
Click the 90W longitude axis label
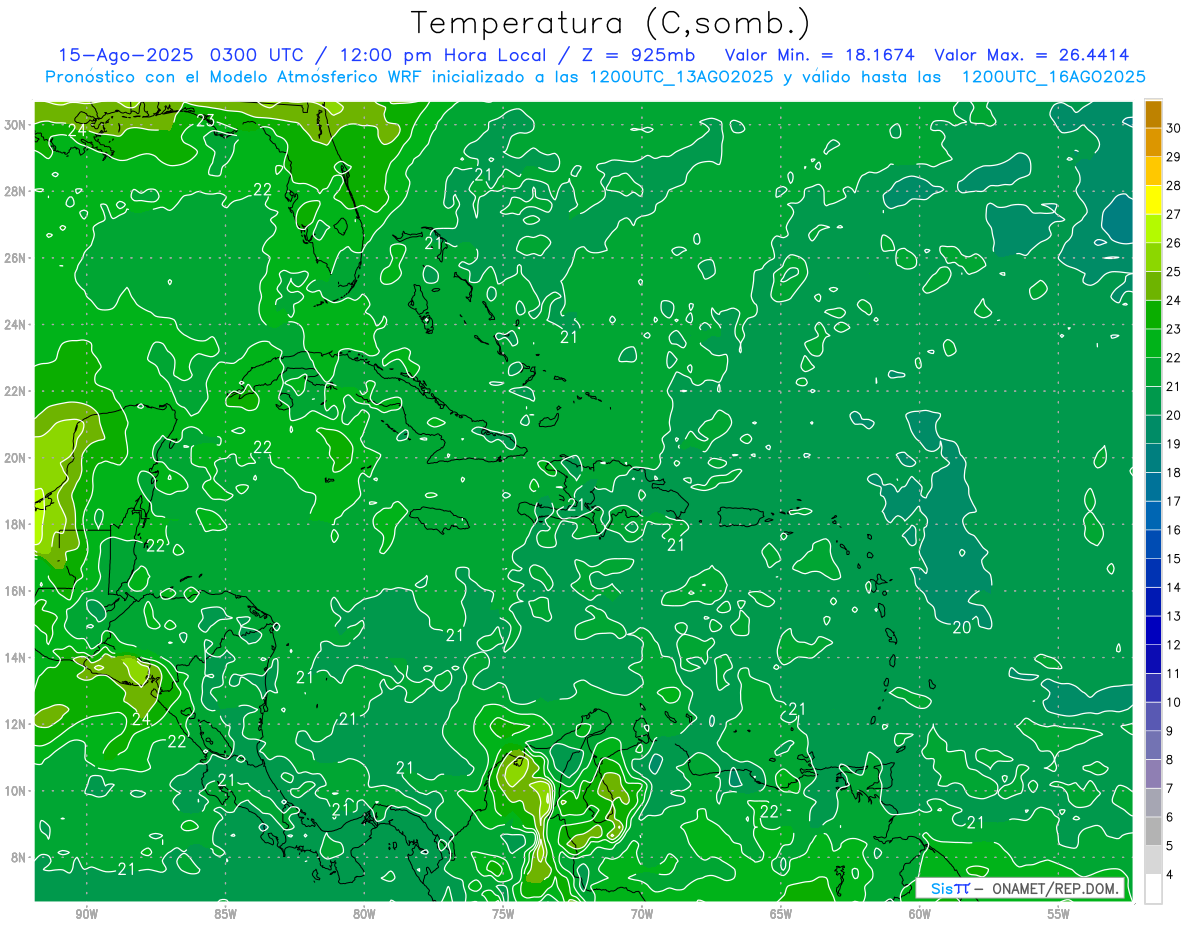(x=86, y=915)
